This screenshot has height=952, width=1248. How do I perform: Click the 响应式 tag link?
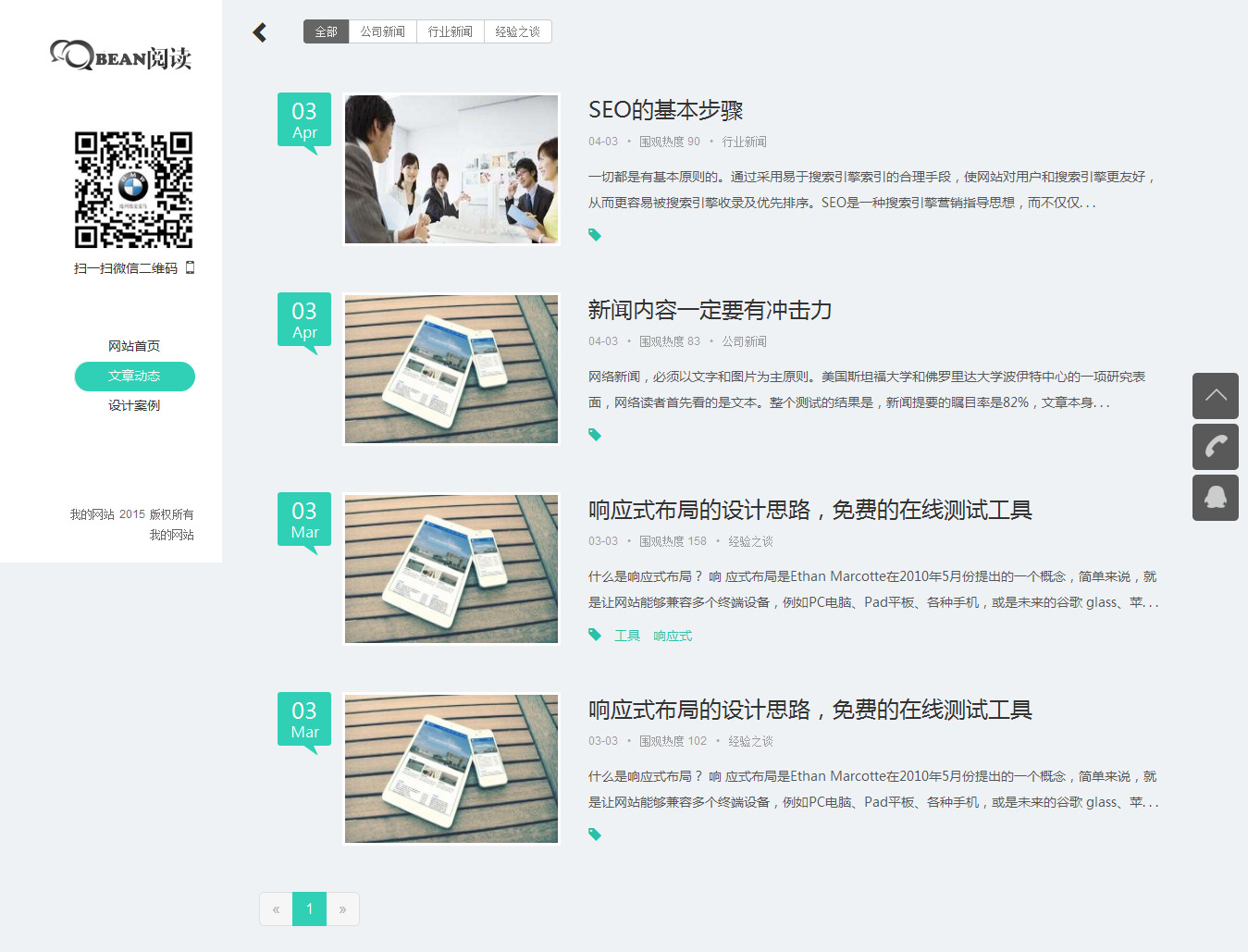pyautogui.click(x=673, y=636)
